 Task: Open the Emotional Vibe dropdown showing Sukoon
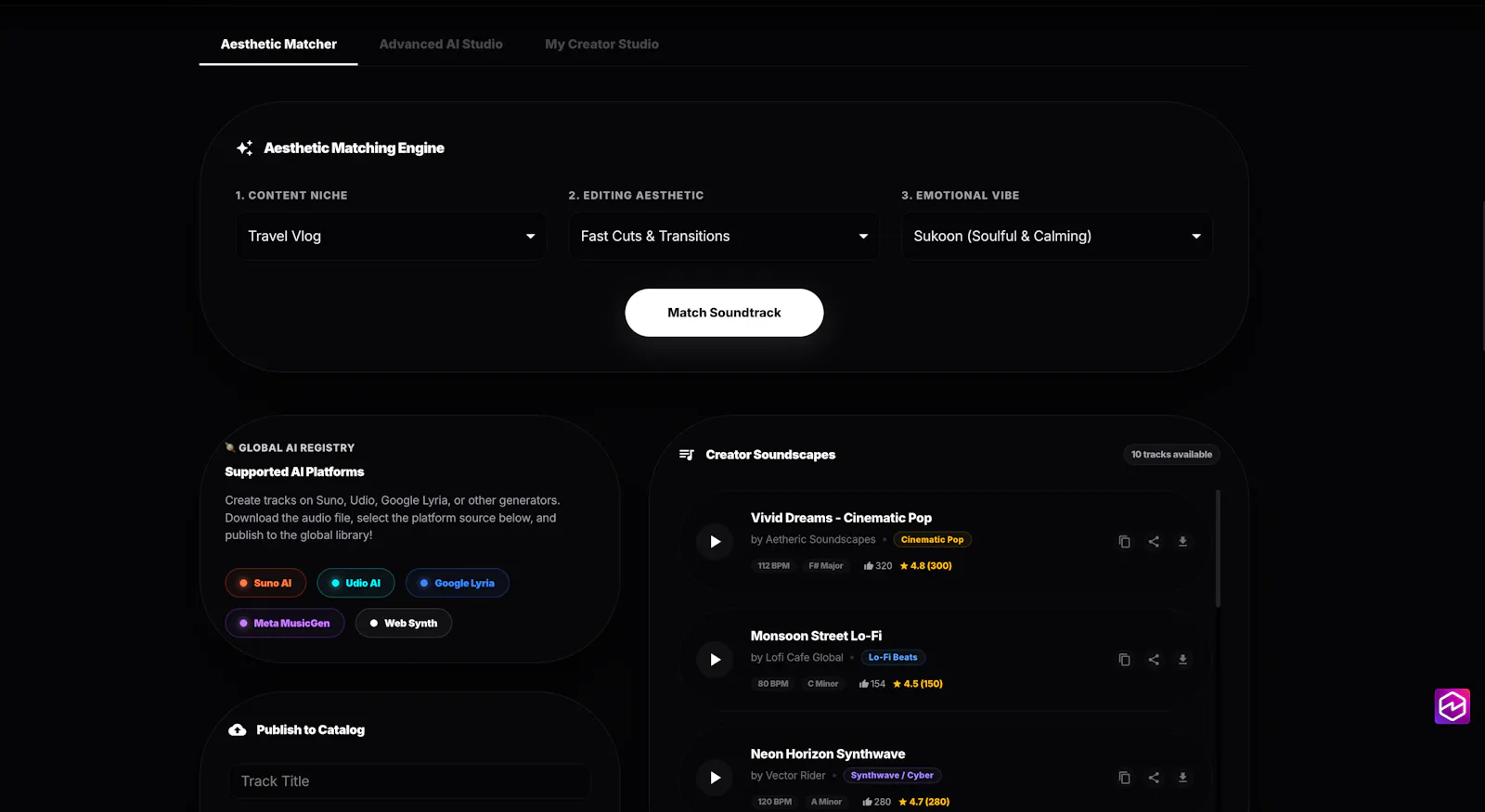1057,237
